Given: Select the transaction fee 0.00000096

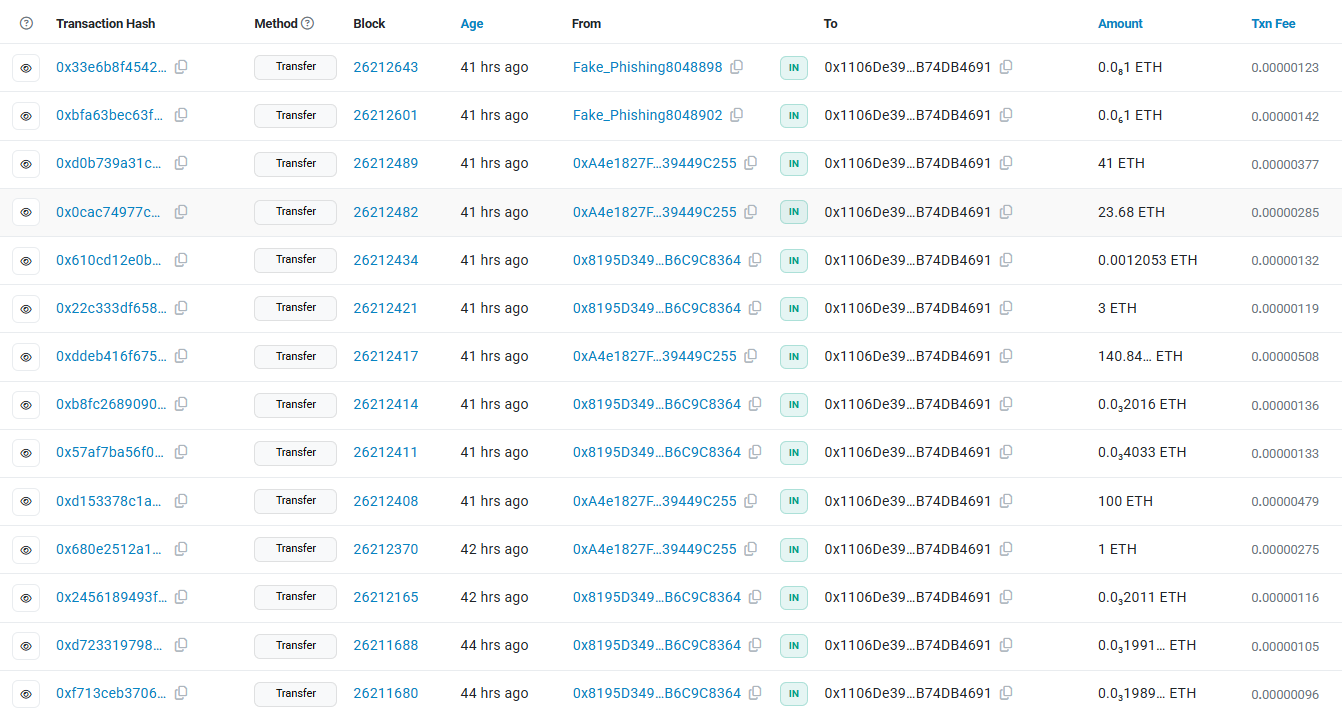Looking at the screenshot, I should click(x=1285, y=694).
